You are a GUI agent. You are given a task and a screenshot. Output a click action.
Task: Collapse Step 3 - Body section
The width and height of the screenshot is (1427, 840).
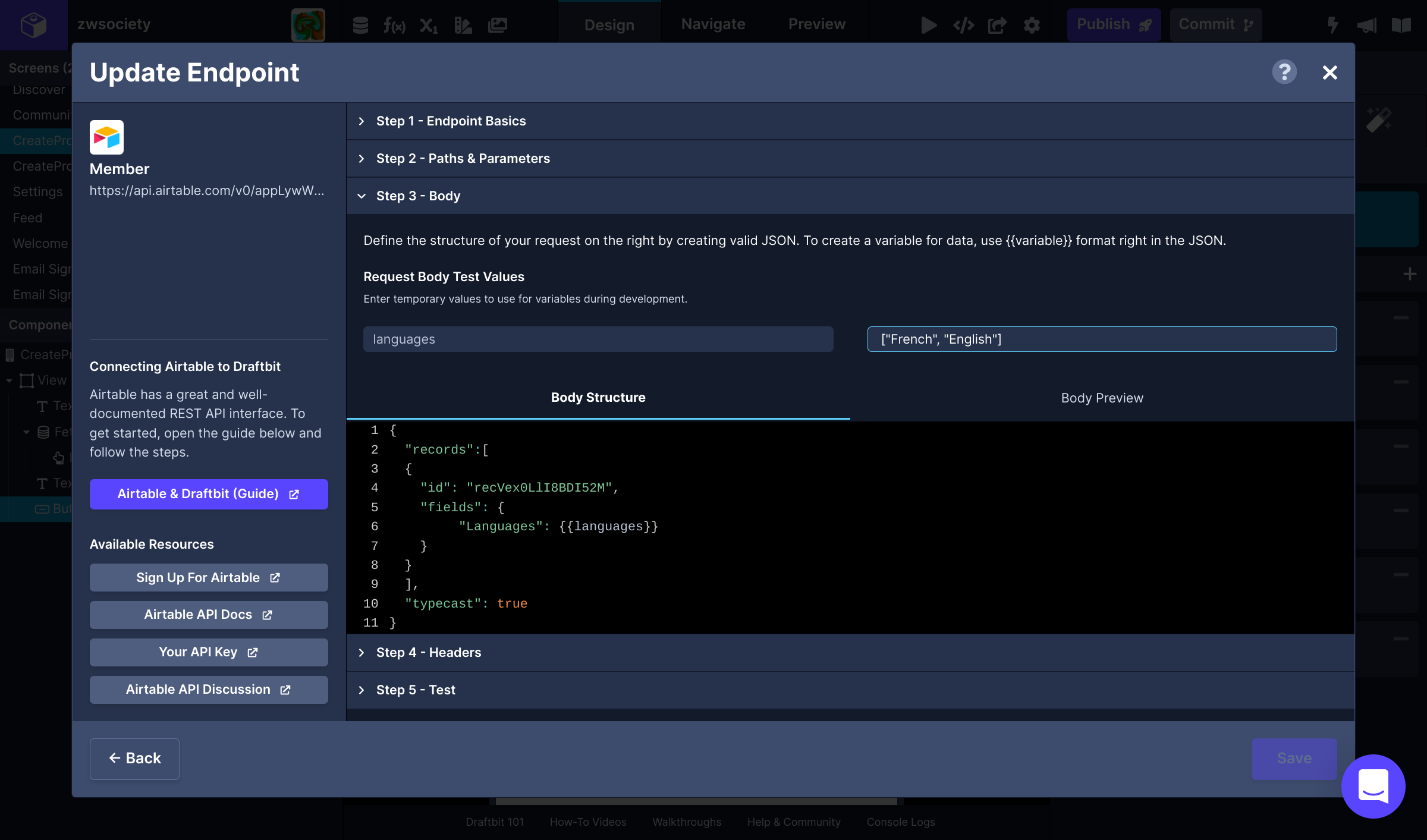[850, 196]
